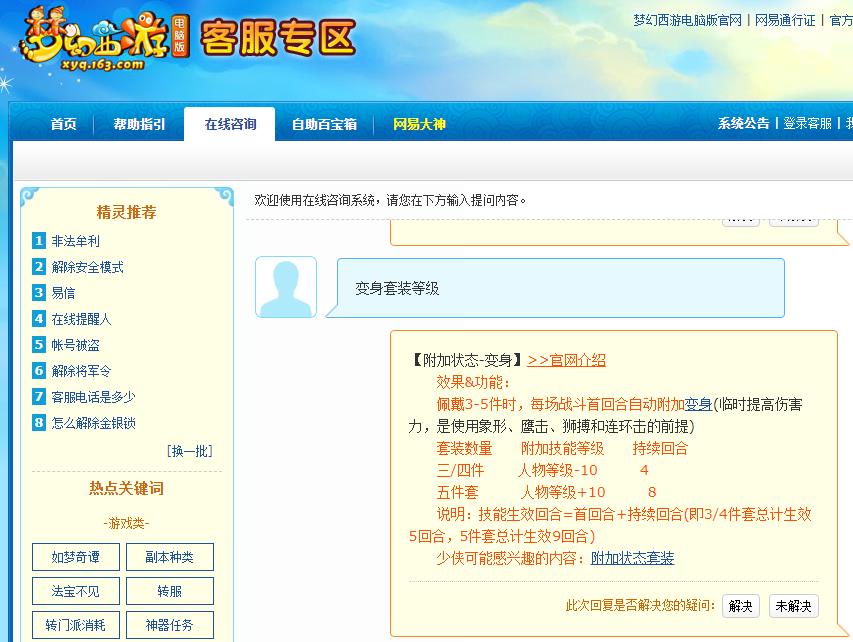This screenshot has height=642, width=853.
Task: Open the 变身 link in the reply
Action: [698, 404]
